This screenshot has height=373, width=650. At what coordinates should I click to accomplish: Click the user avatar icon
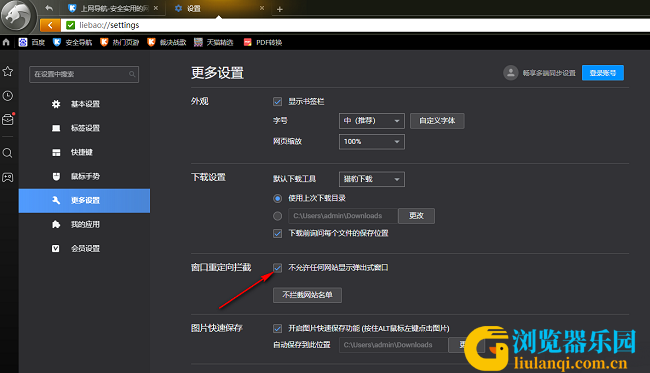(511, 73)
